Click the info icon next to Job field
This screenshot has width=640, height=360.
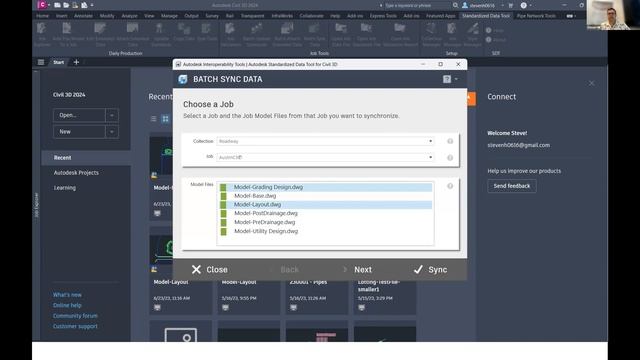tap(450, 158)
